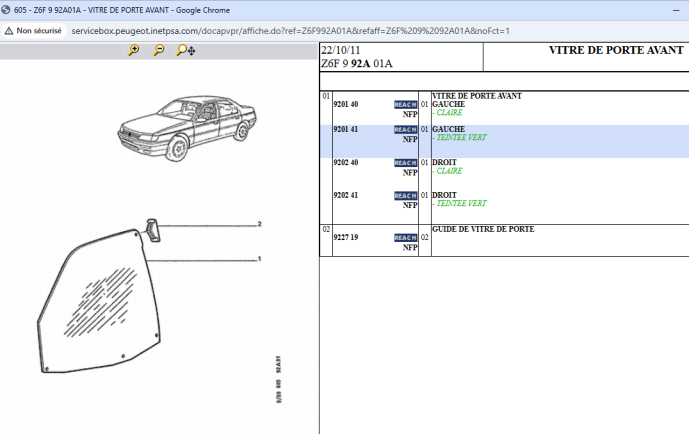Select part number 9227 19

pyautogui.click(x=346, y=237)
